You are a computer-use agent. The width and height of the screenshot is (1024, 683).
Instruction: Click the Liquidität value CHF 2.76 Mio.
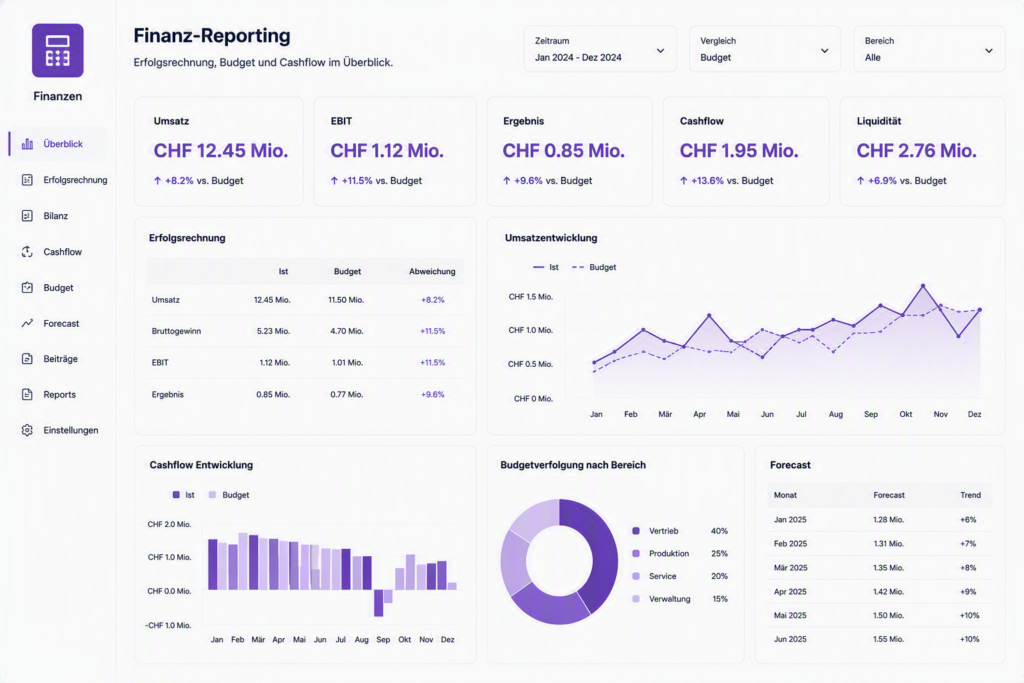[917, 151]
